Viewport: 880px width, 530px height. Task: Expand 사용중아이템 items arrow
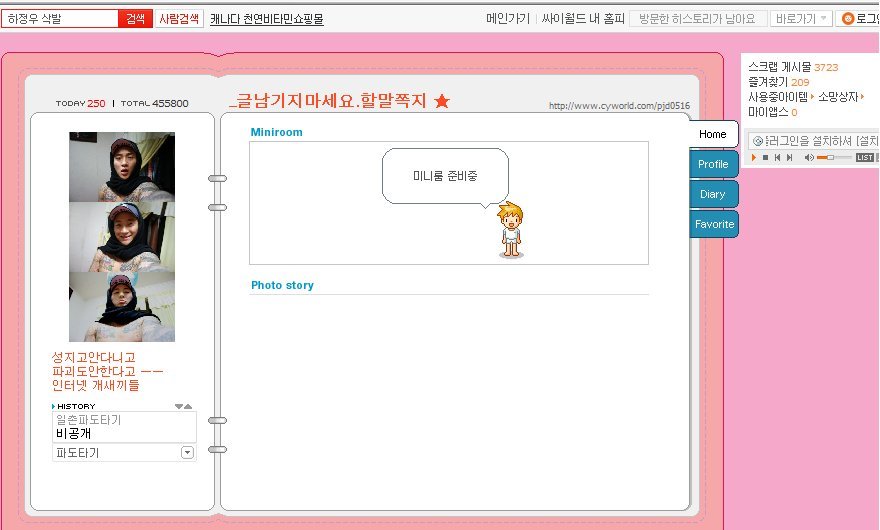click(812, 97)
